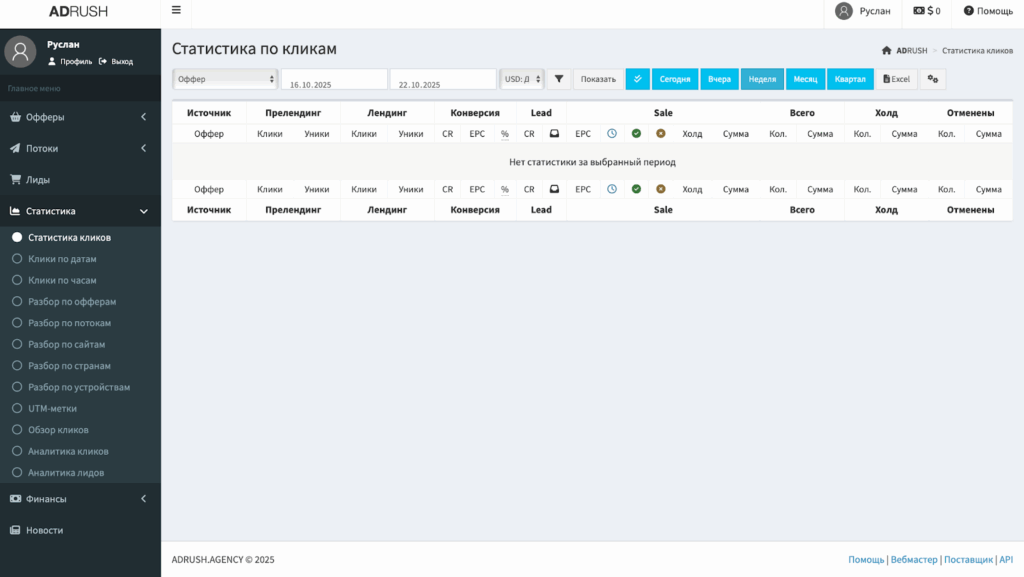The height and width of the screenshot is (577, 1024).
Task: Click the brown cross icon in top header row
Action: tap(661, 133)
